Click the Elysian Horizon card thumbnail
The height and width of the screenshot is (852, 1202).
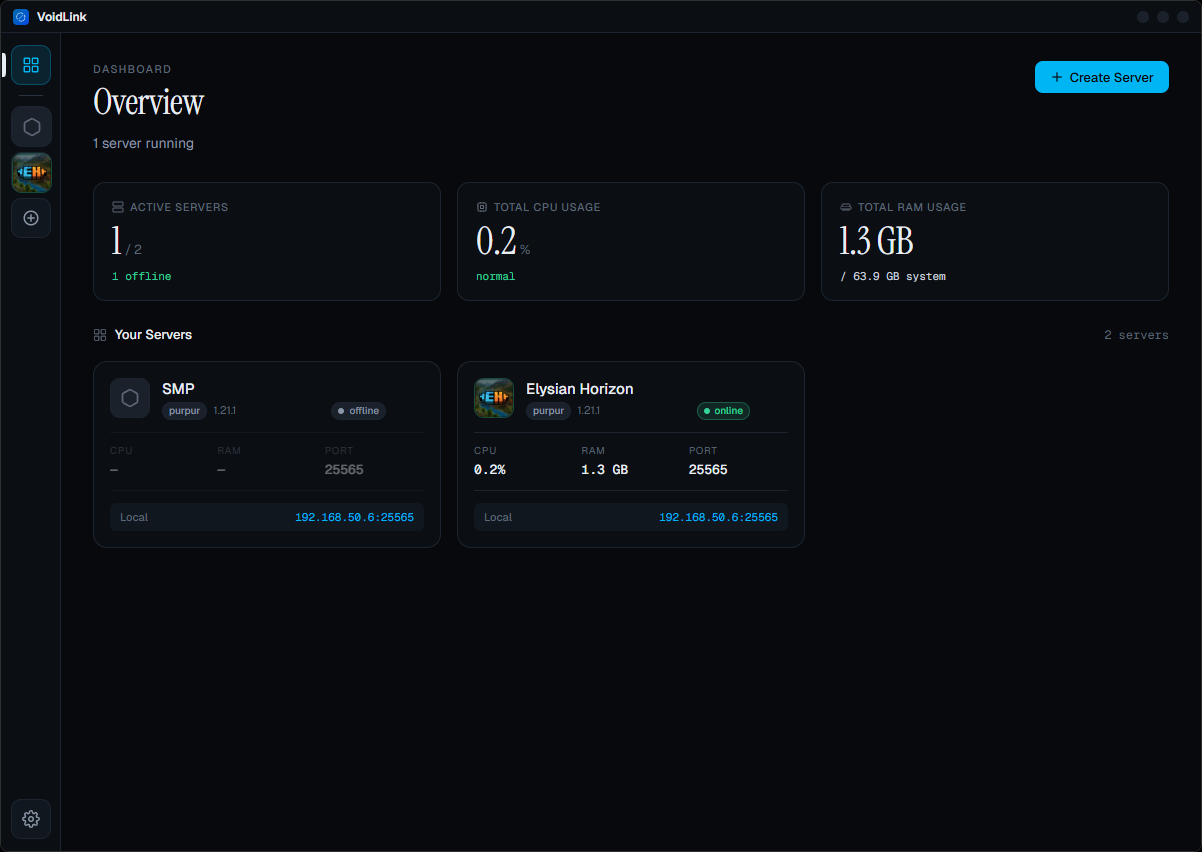(x=494, y=398)
